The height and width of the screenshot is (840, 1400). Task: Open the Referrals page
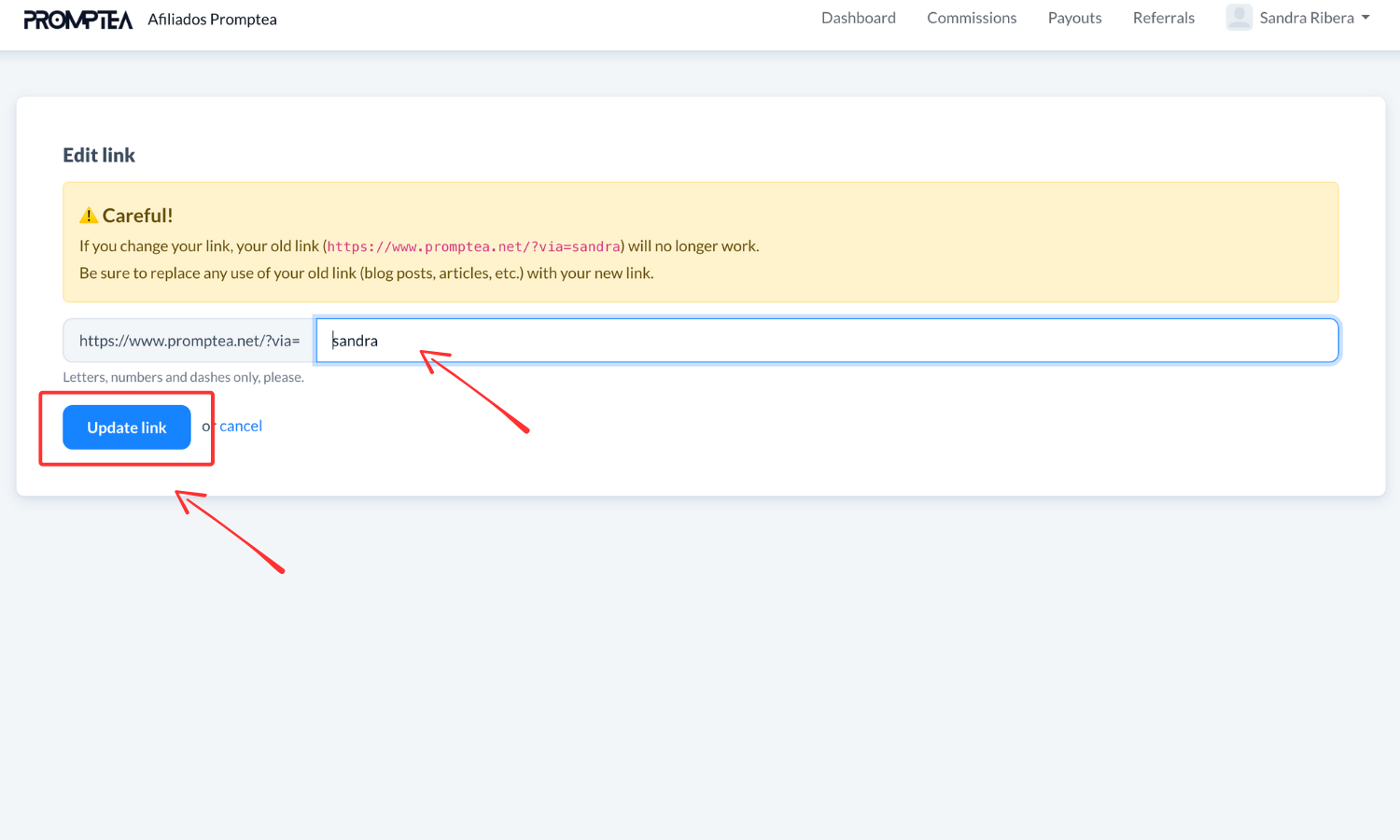[1163, 18]
